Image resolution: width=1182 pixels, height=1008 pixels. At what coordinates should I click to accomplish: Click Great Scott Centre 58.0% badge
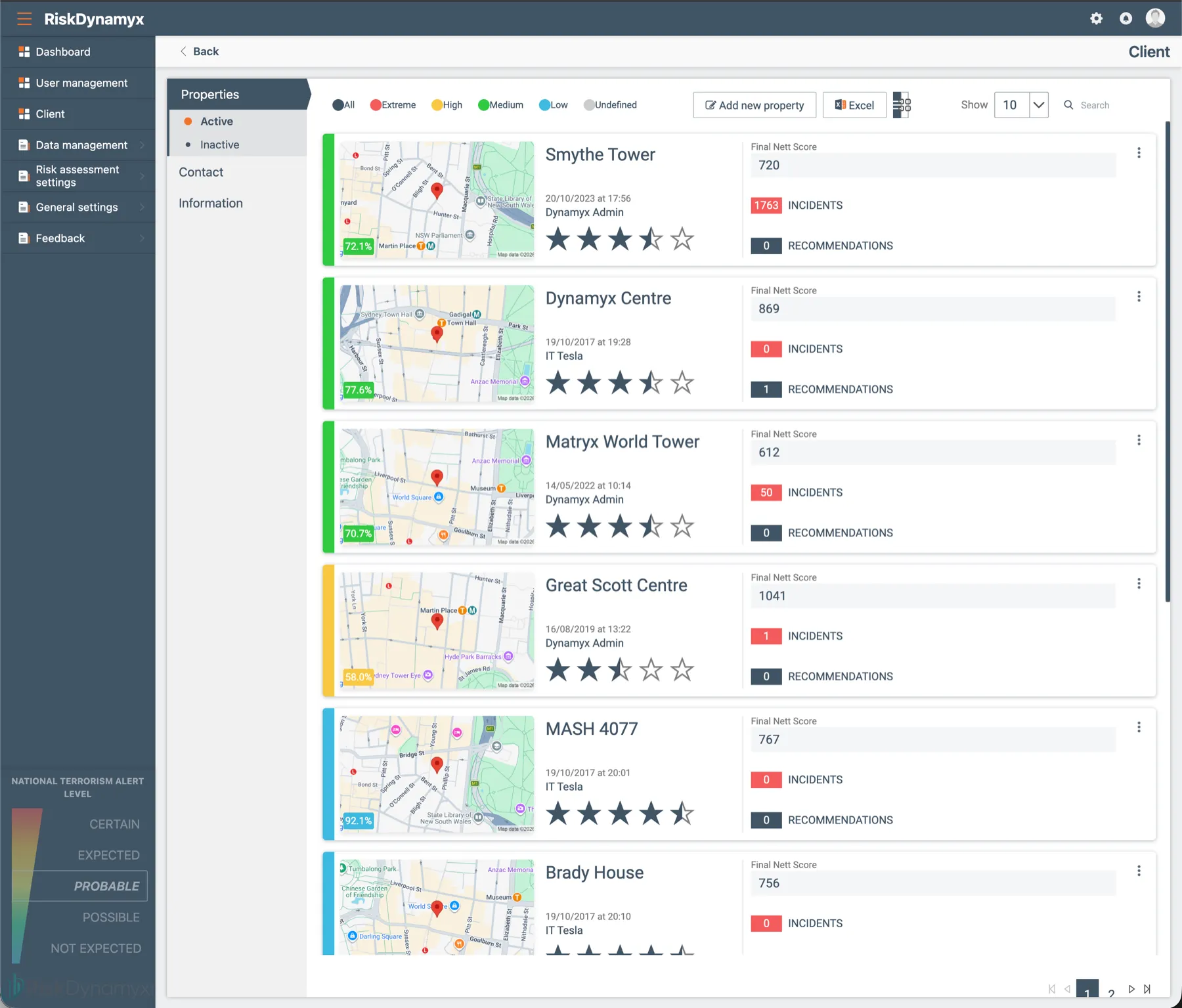click(x=359, y=677)
